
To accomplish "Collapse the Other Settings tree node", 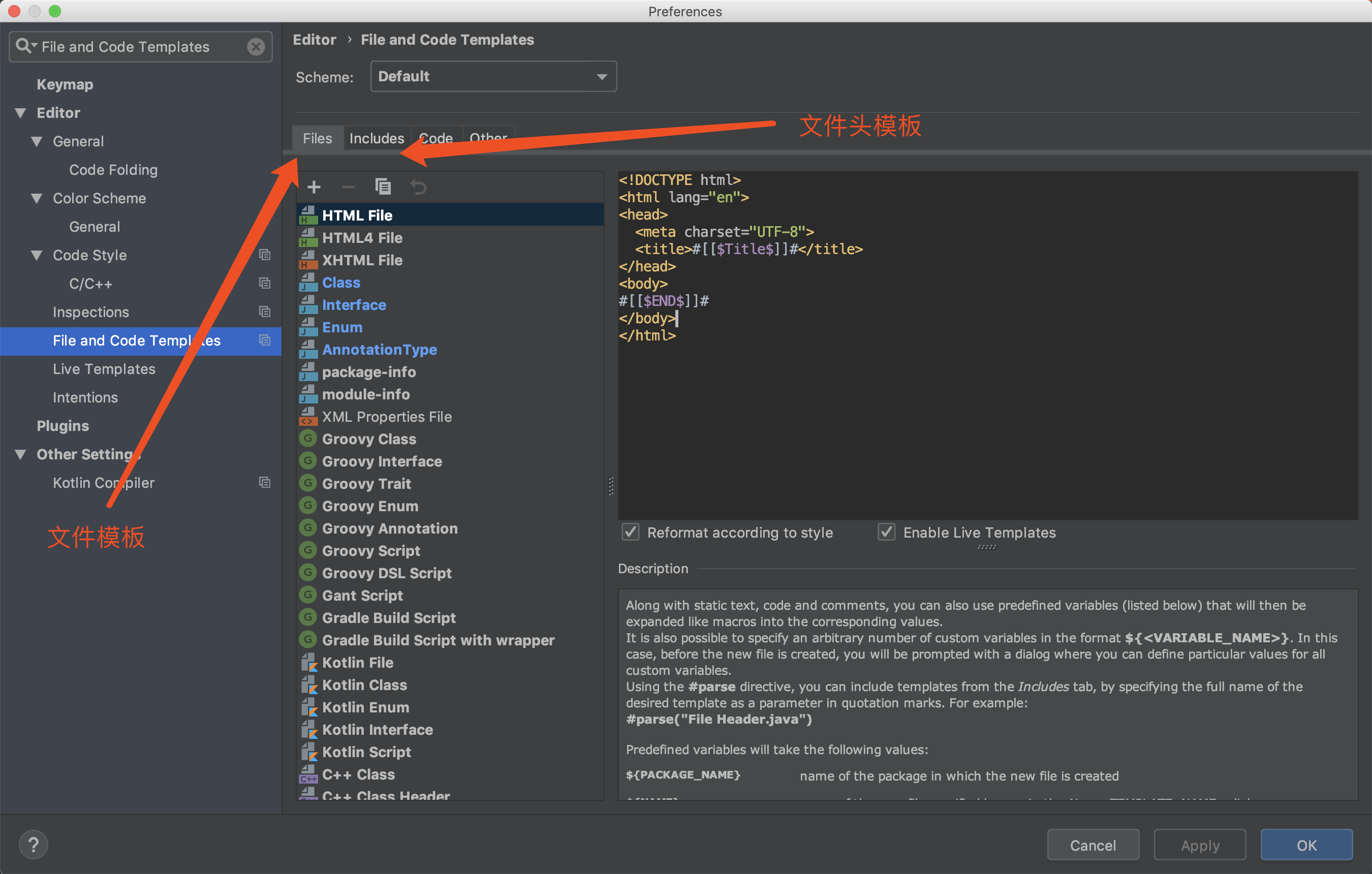I will pos(20,455).
